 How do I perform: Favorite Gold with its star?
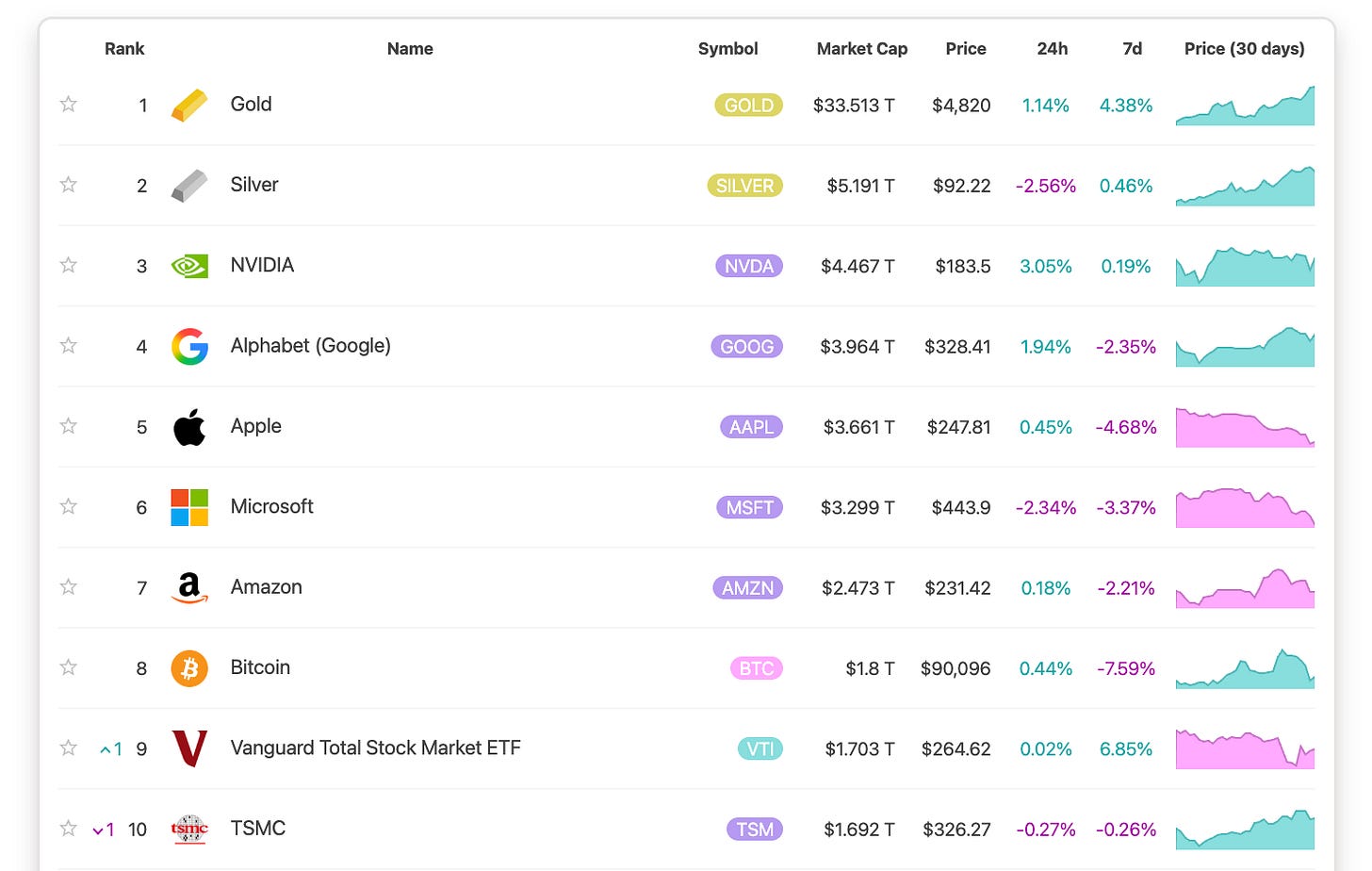pyautogui.click(x=68, y=105)
